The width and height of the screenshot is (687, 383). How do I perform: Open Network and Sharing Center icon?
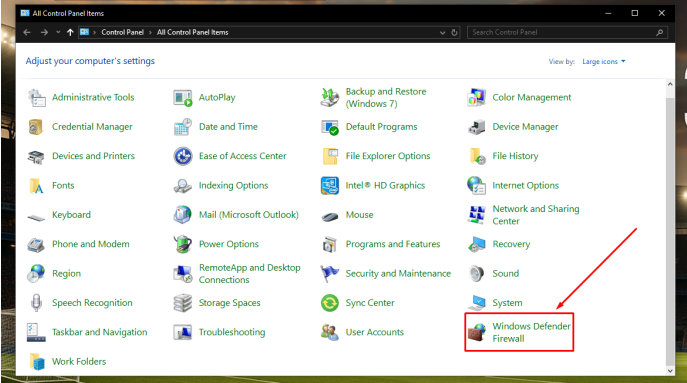[476, 215]
